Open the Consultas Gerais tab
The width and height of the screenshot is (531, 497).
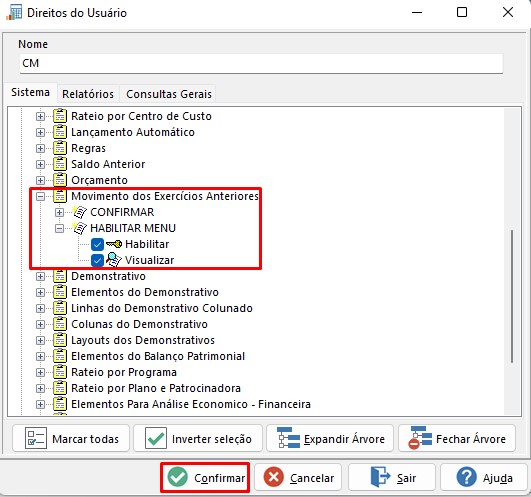(169, 94)
